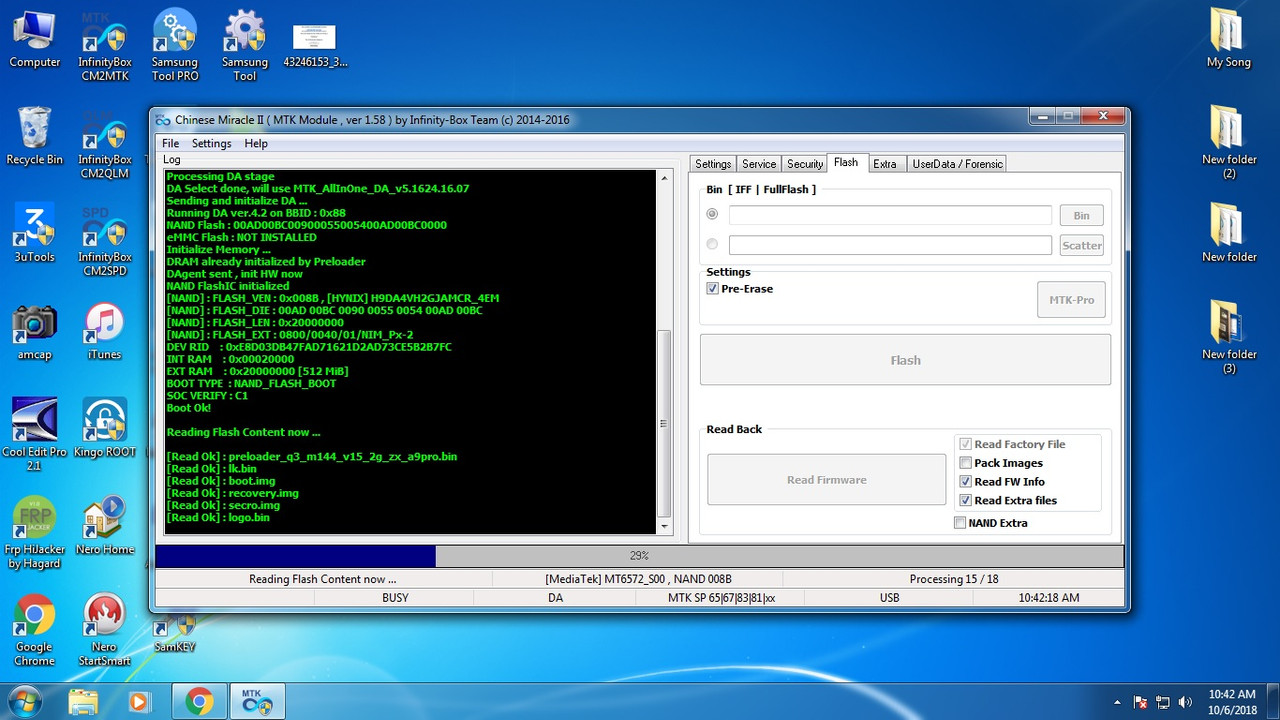Toggle the Pre-Erase checkbox
Image resolution: width=1280 pixels, height=720 pixels.
713,289
